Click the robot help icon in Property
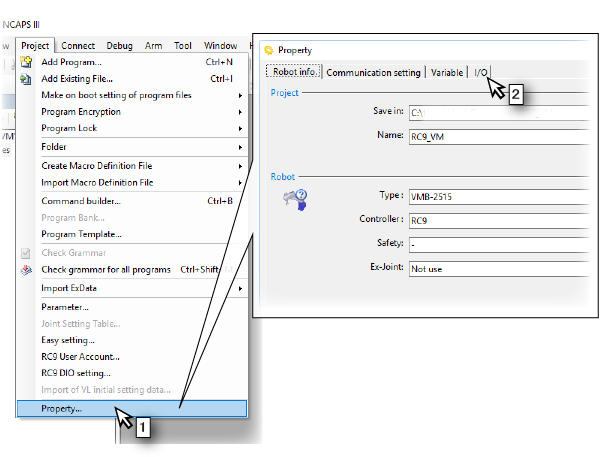The width and height of the screenshot is (600, 457). [x=295, y=200]
